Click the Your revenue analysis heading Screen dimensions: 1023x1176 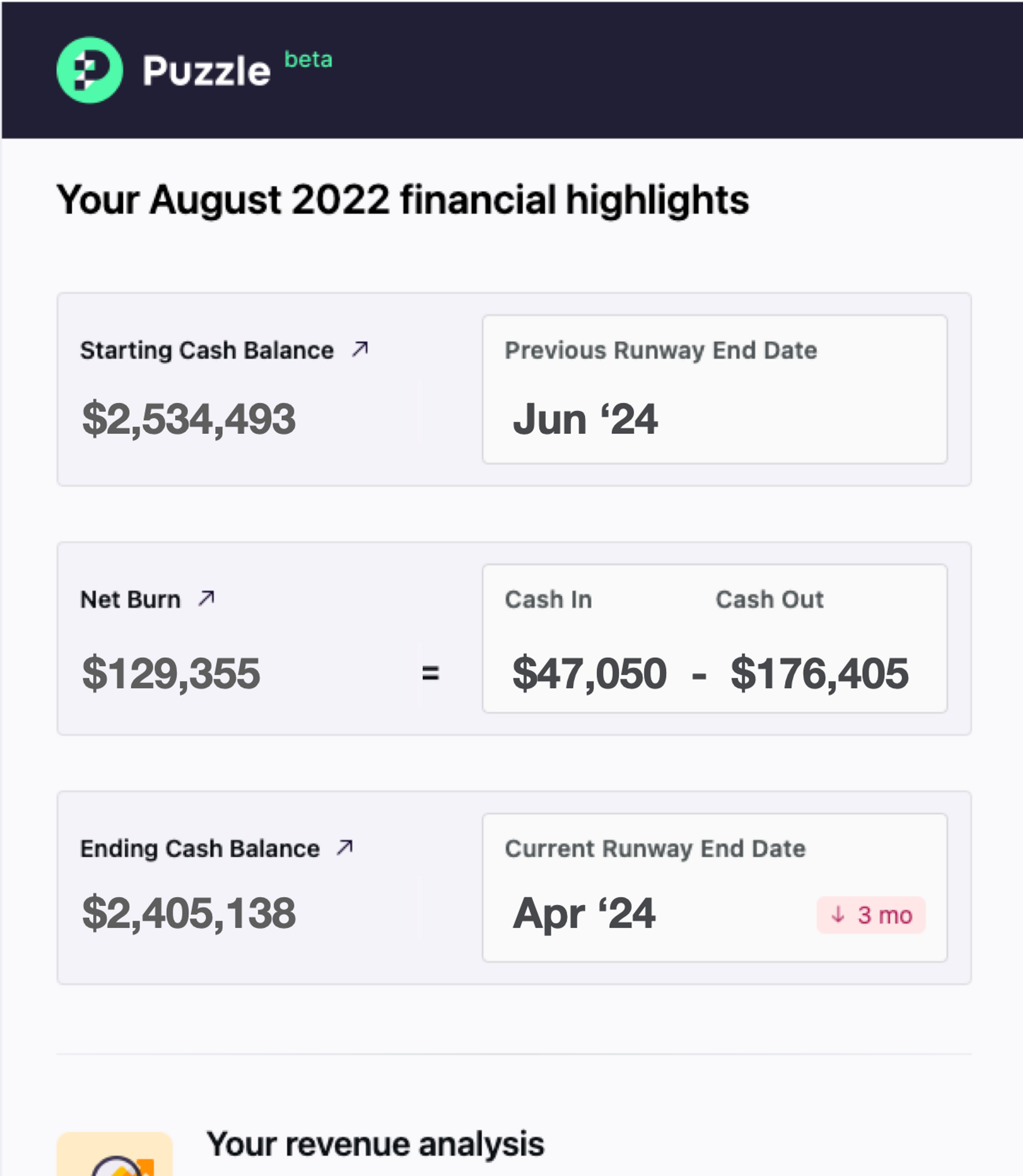[375, 1144]
